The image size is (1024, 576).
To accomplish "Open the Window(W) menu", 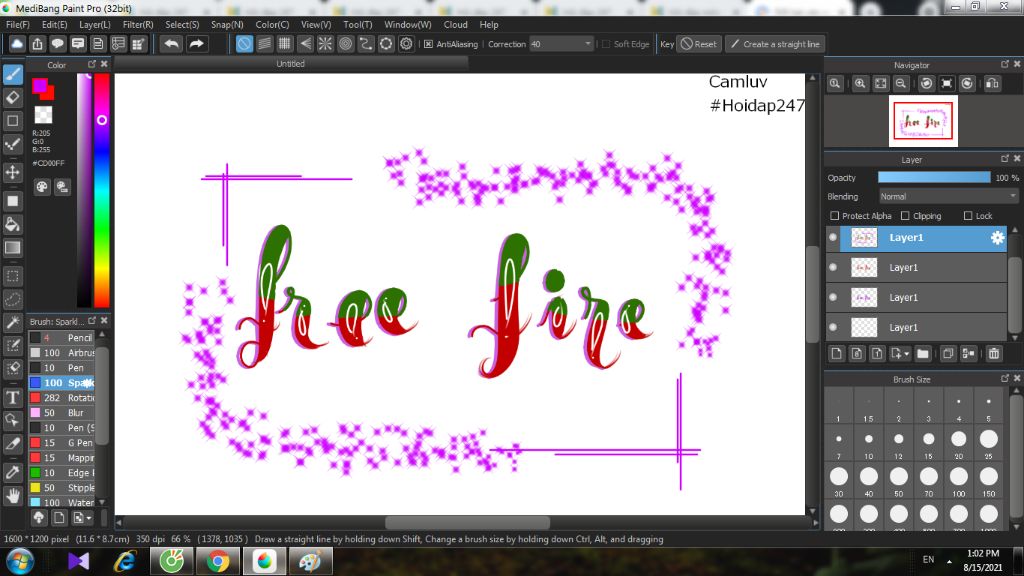I will click(408, 25).
